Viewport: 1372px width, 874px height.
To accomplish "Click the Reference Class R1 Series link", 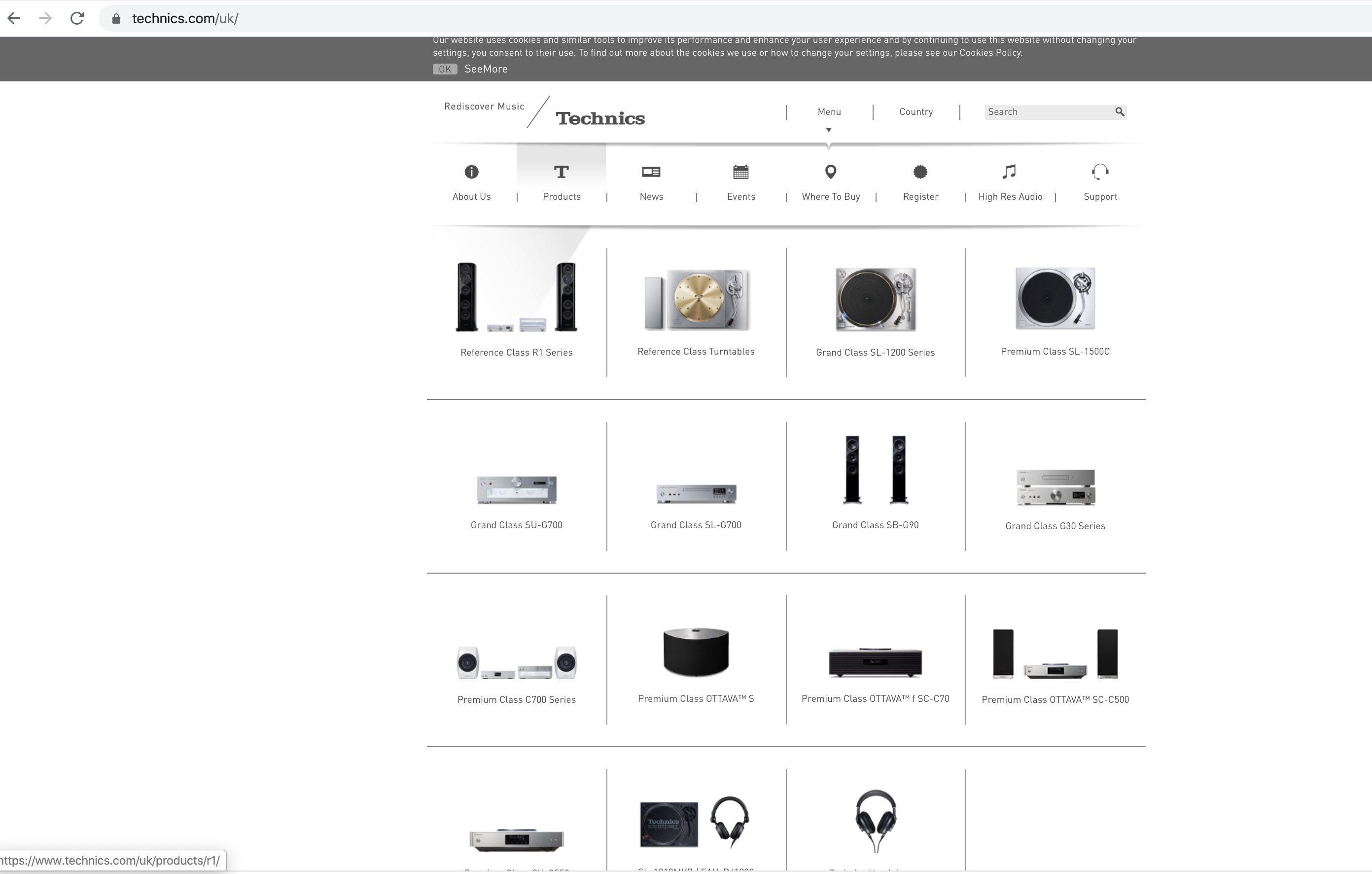I will (x=516, y=352).
